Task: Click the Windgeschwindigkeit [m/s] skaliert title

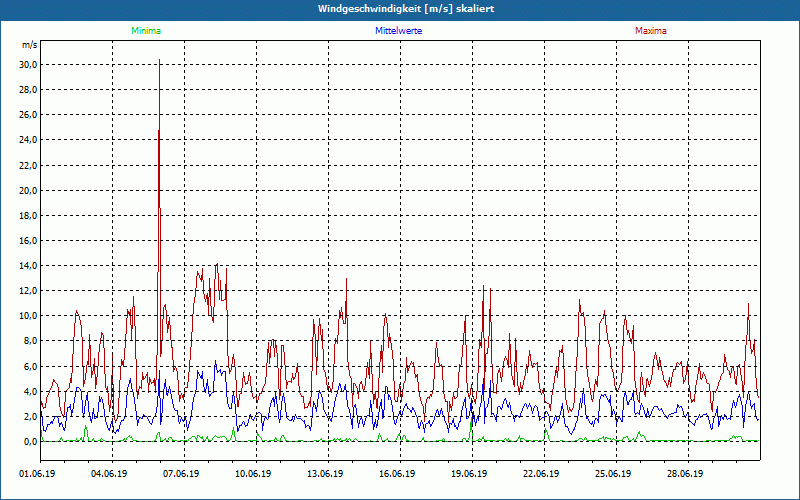Action: click(x=406, y=9)
